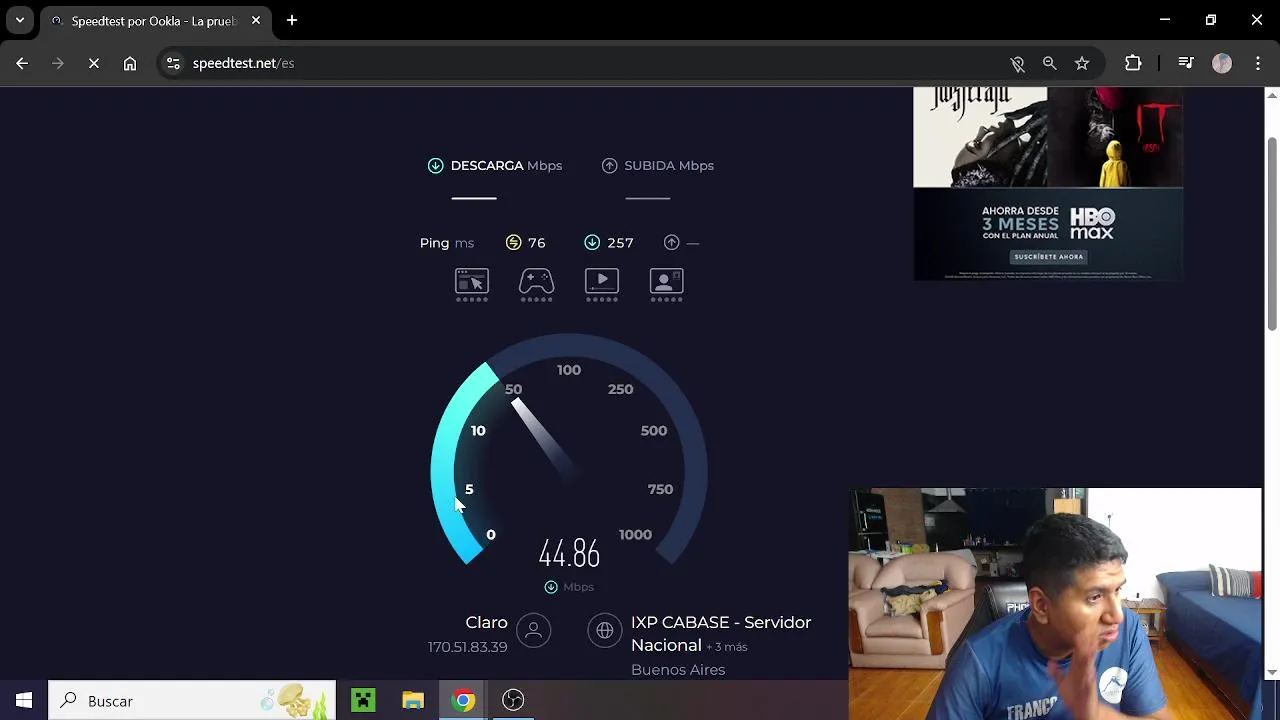Screen dimensions: 1280x720
Task: Open the page zoom magnifier icon
Action: 1049,63
